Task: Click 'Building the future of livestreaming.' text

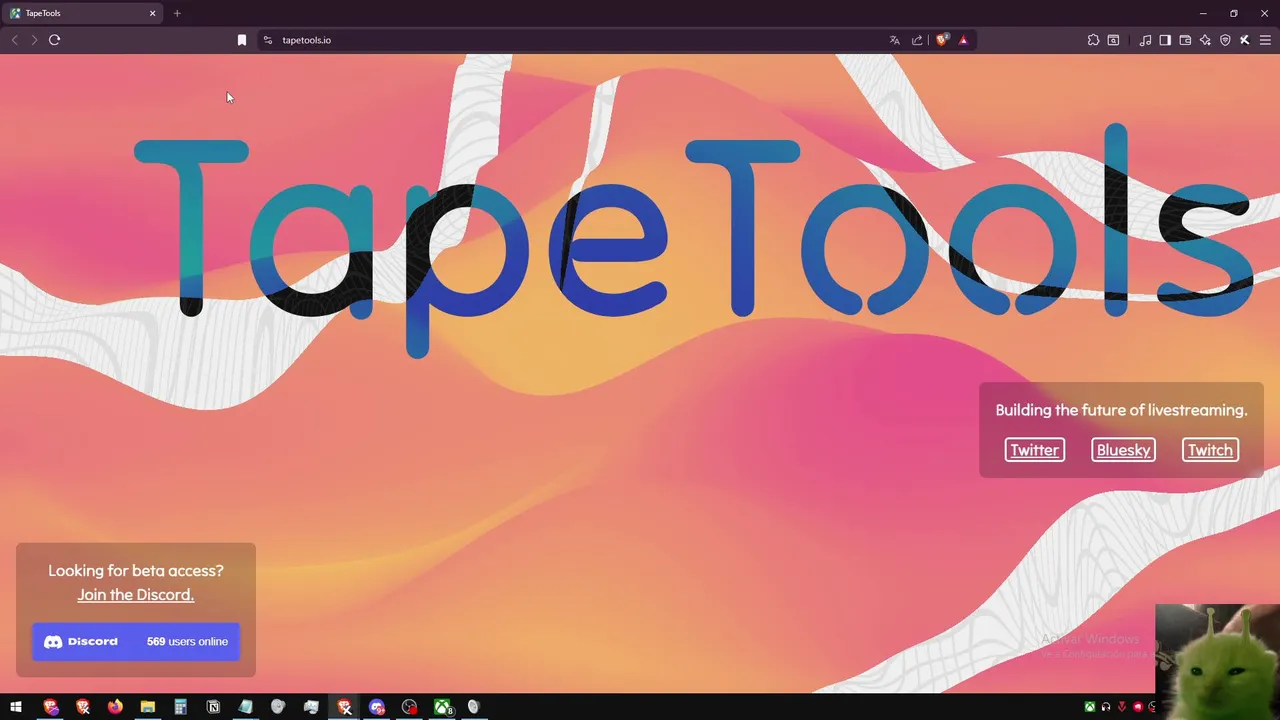Action: pyautogui.click(x=1121, y=410)
